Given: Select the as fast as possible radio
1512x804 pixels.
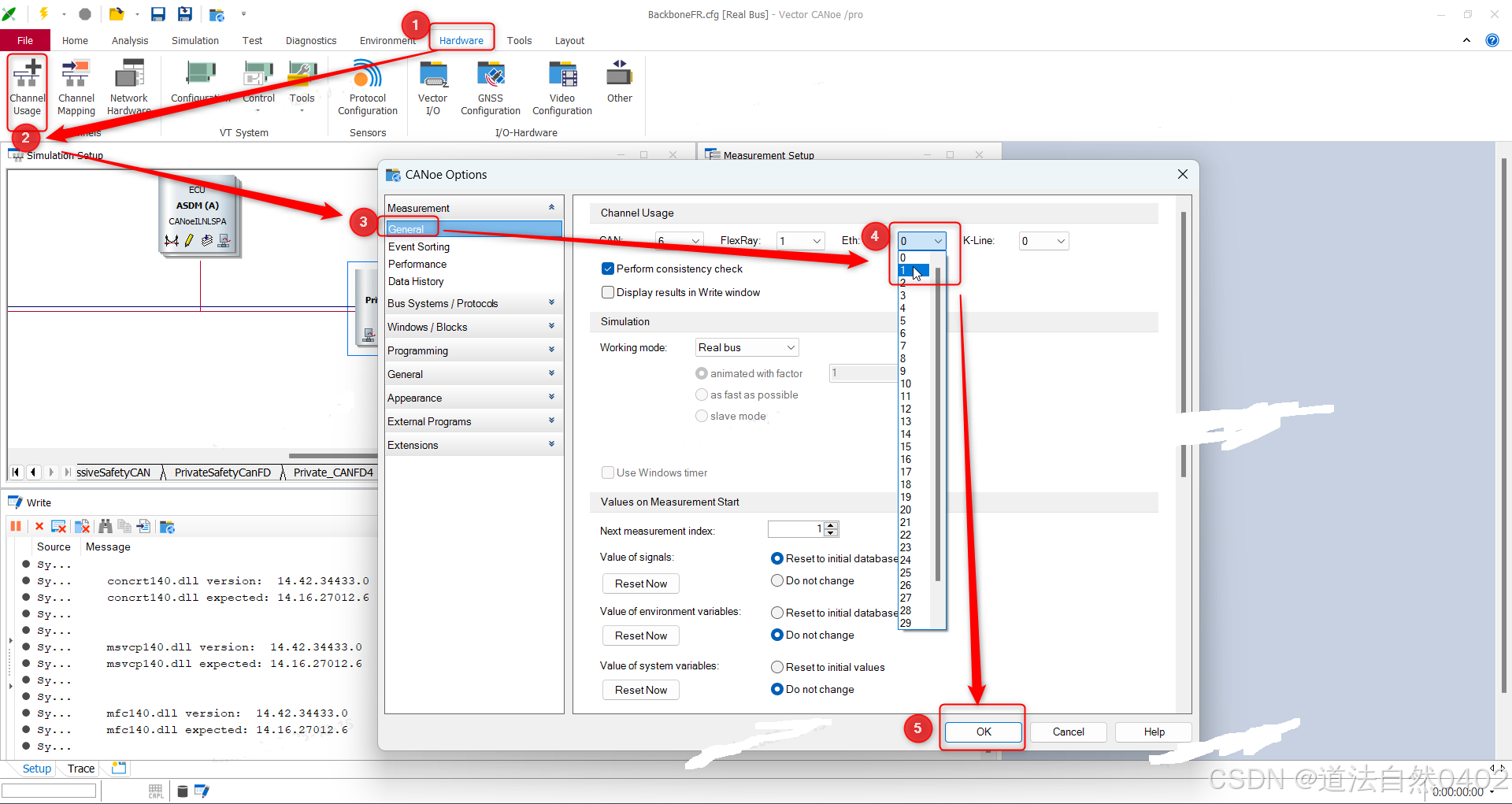Looking at the screenshot, I should [x=701, y=395].
